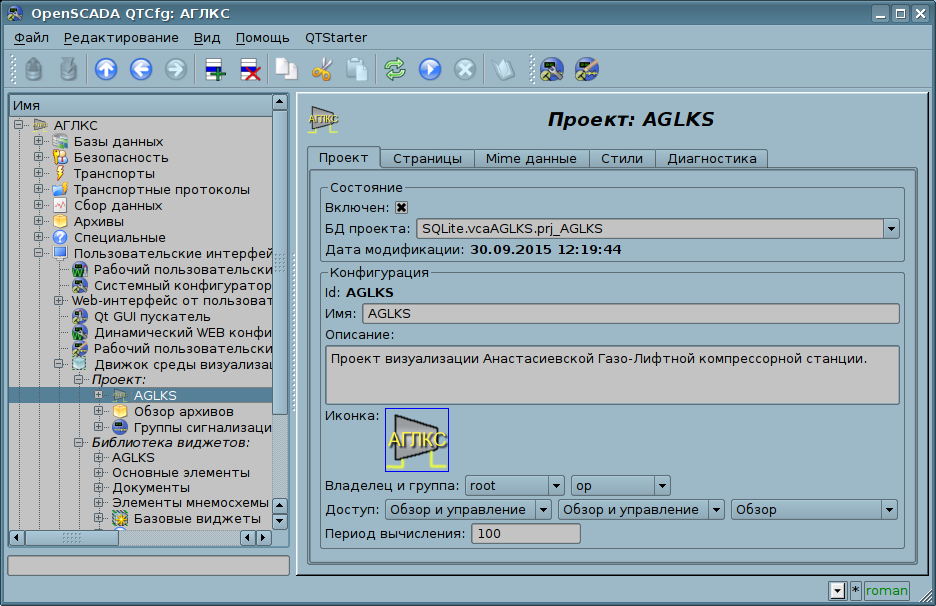
Task: Open the АГЛКС project icon thumbnail
Action: coord(417,440)
